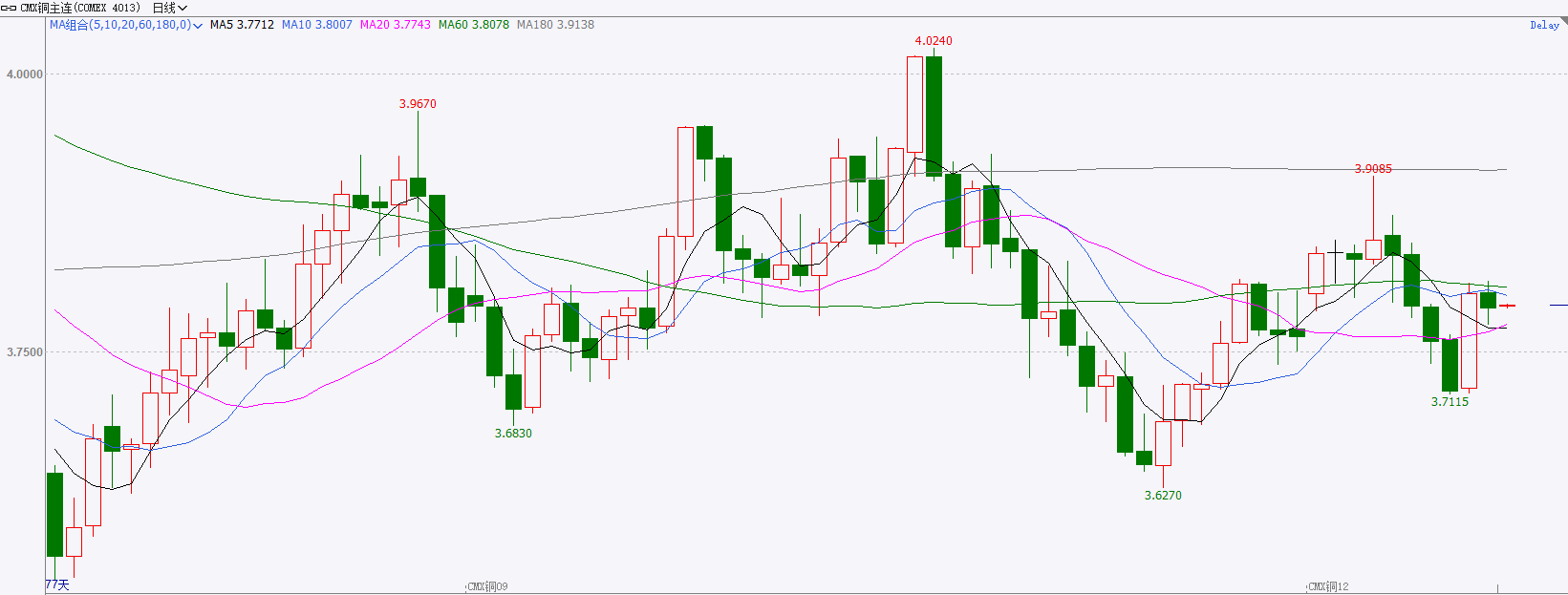The image size is (1568, 595).
Task: Click the 77天 day count label
Action: 57,585
